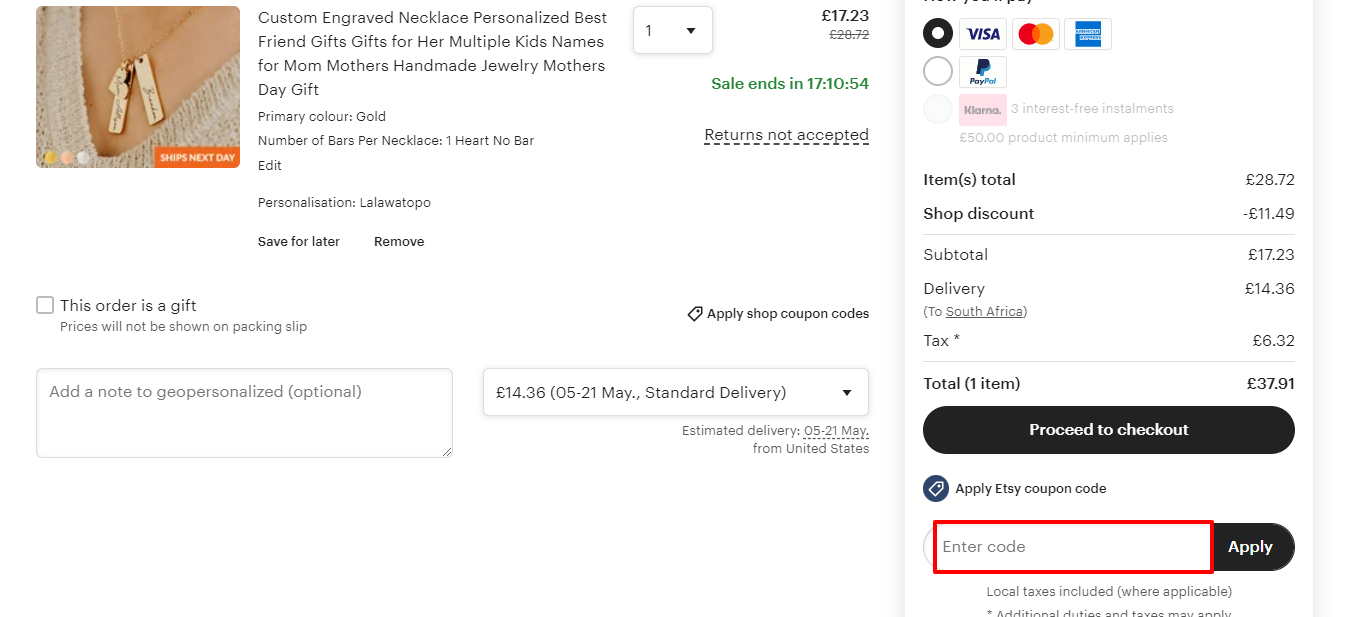Click the Remove item link
The width and height of the screenshot is (1349, 617).
(399, 242)
